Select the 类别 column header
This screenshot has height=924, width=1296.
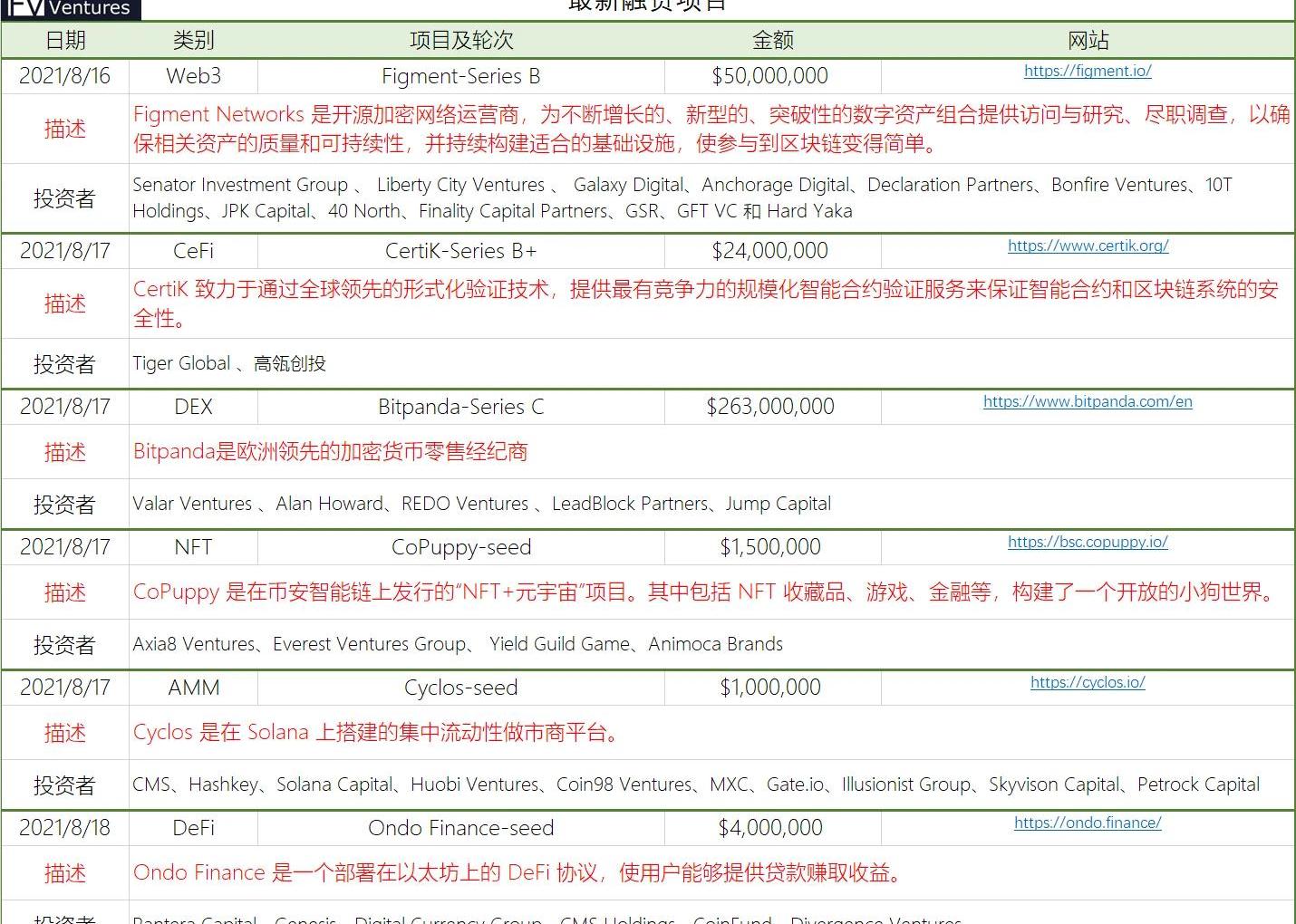(193, 40)
